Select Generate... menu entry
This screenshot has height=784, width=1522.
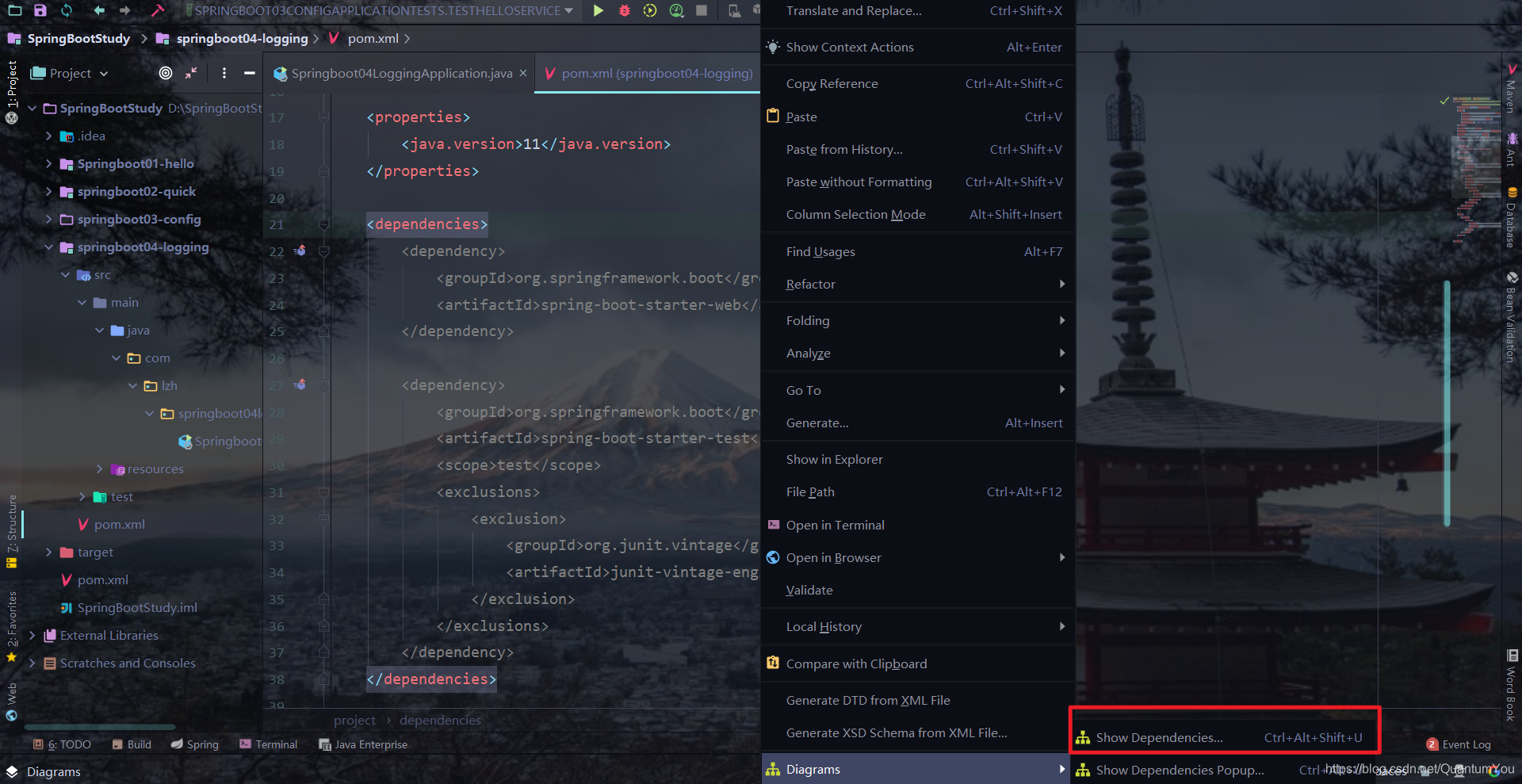[x=918, y=423]
